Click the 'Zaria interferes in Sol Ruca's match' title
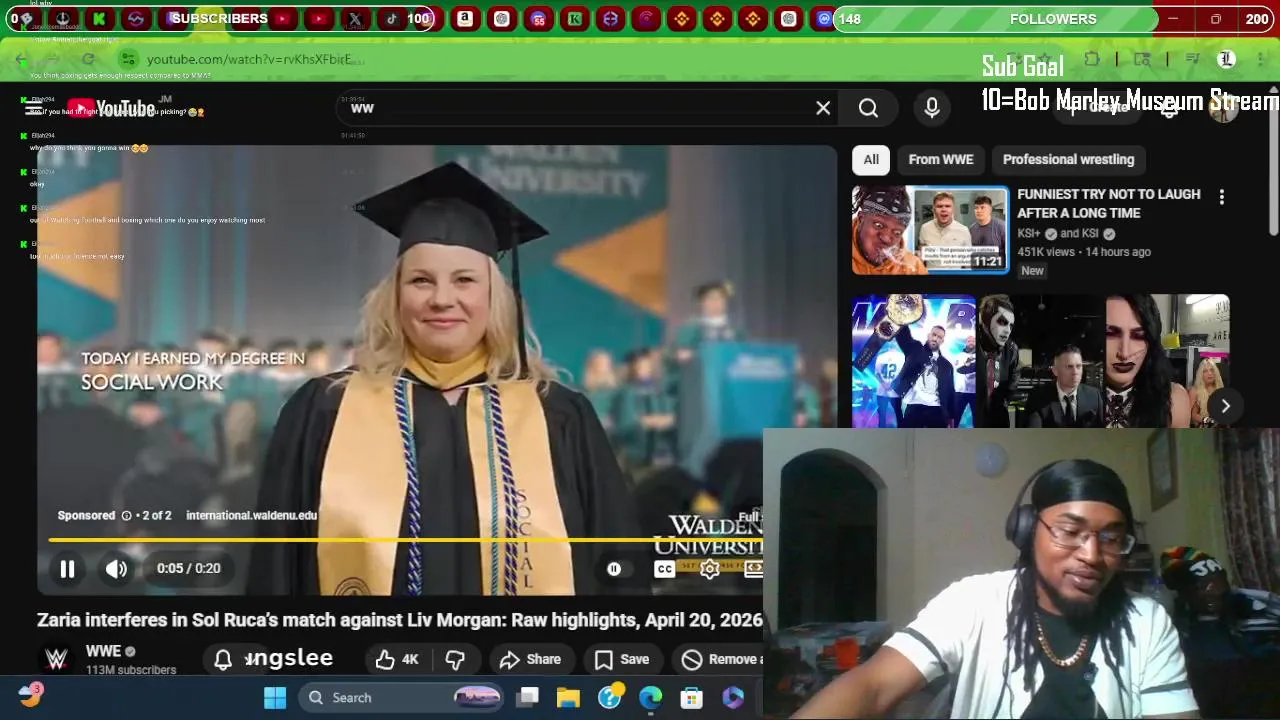This screenshot has width=1280, height=720. point(400,620)
